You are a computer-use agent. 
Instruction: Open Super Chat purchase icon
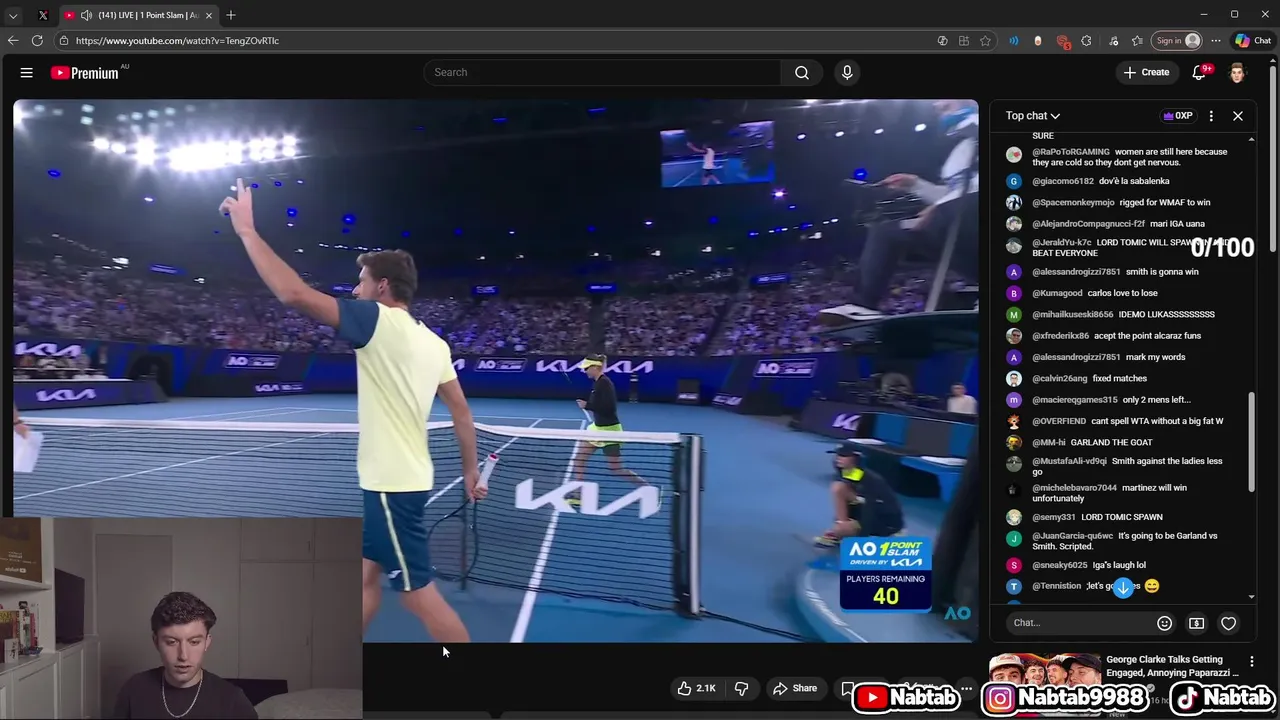(x=1196, y=623)
